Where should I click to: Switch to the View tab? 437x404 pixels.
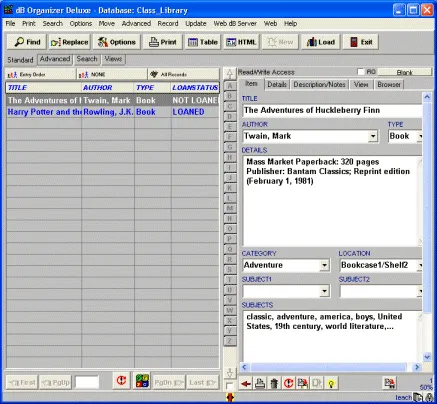[361, 85]
